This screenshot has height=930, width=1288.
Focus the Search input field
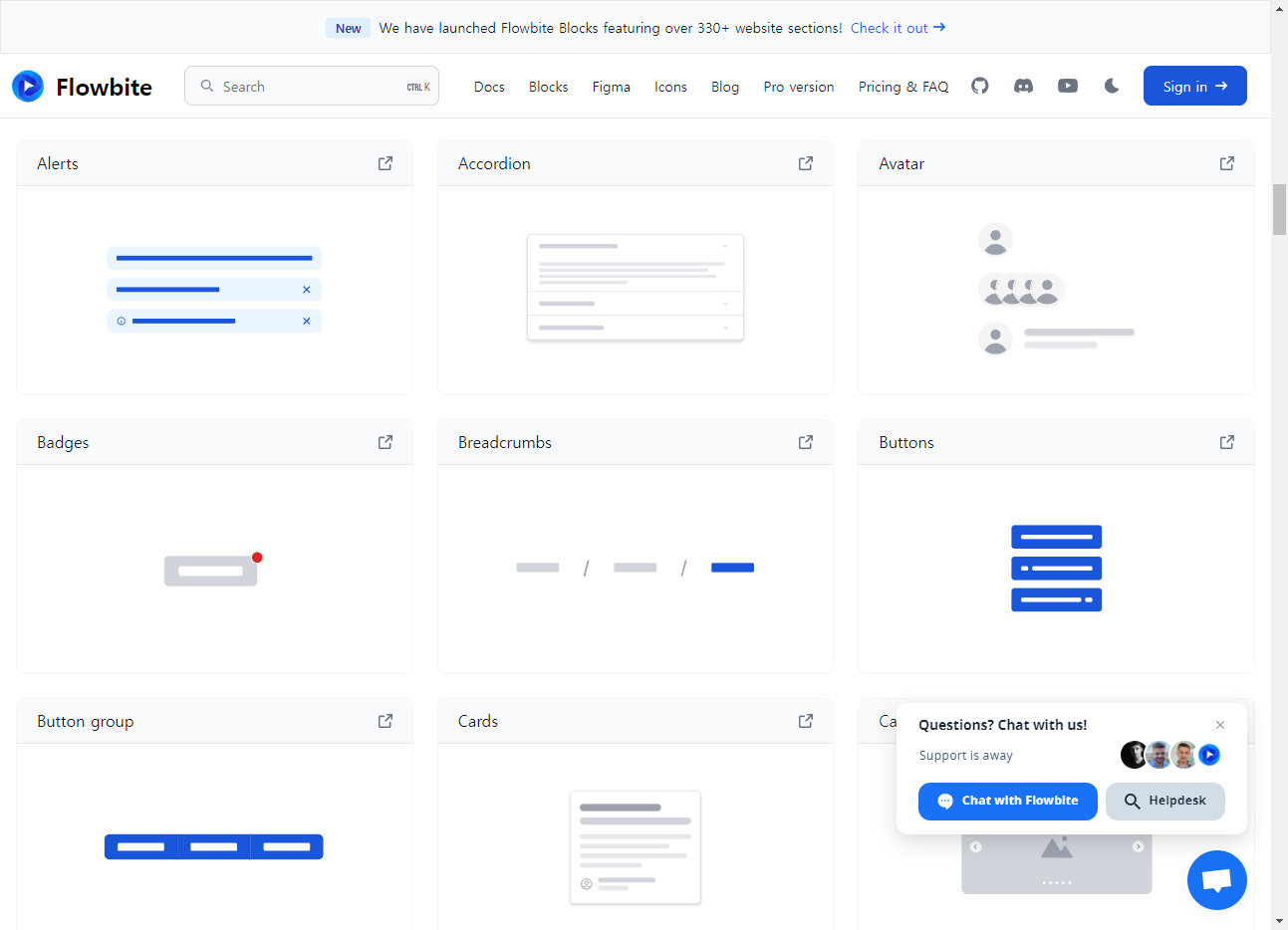(x=311, y=87)
